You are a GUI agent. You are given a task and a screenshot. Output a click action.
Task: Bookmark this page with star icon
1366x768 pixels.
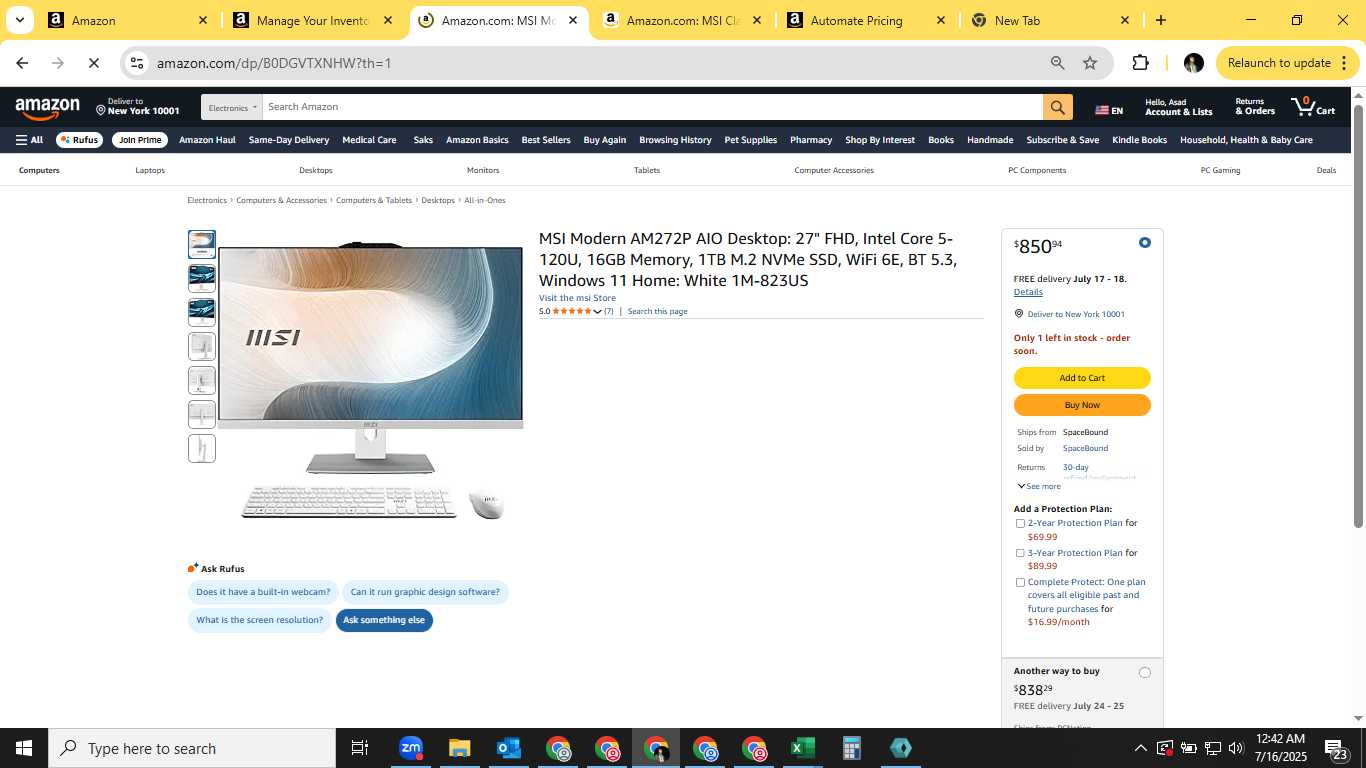pos(1090,63)
